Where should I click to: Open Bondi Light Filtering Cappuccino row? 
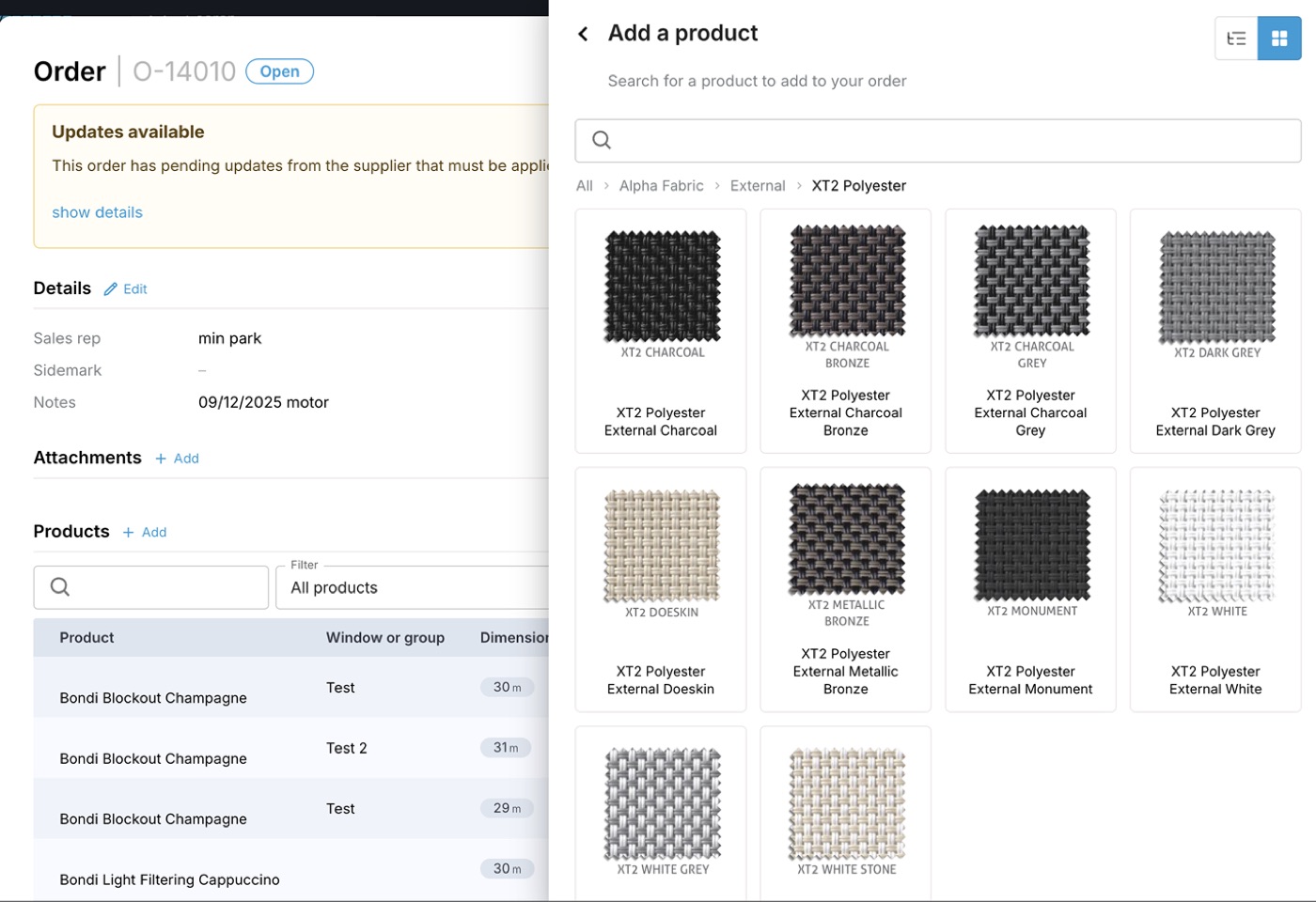[291, 870]
